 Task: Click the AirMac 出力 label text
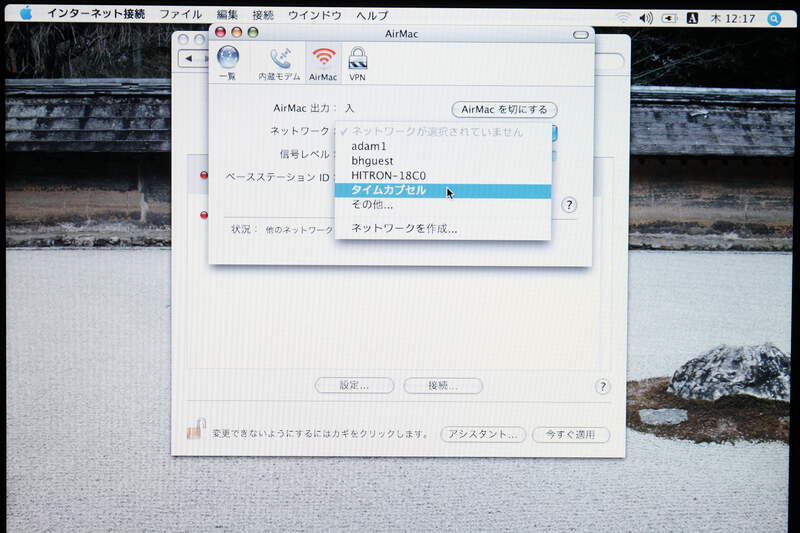point(305,108)
